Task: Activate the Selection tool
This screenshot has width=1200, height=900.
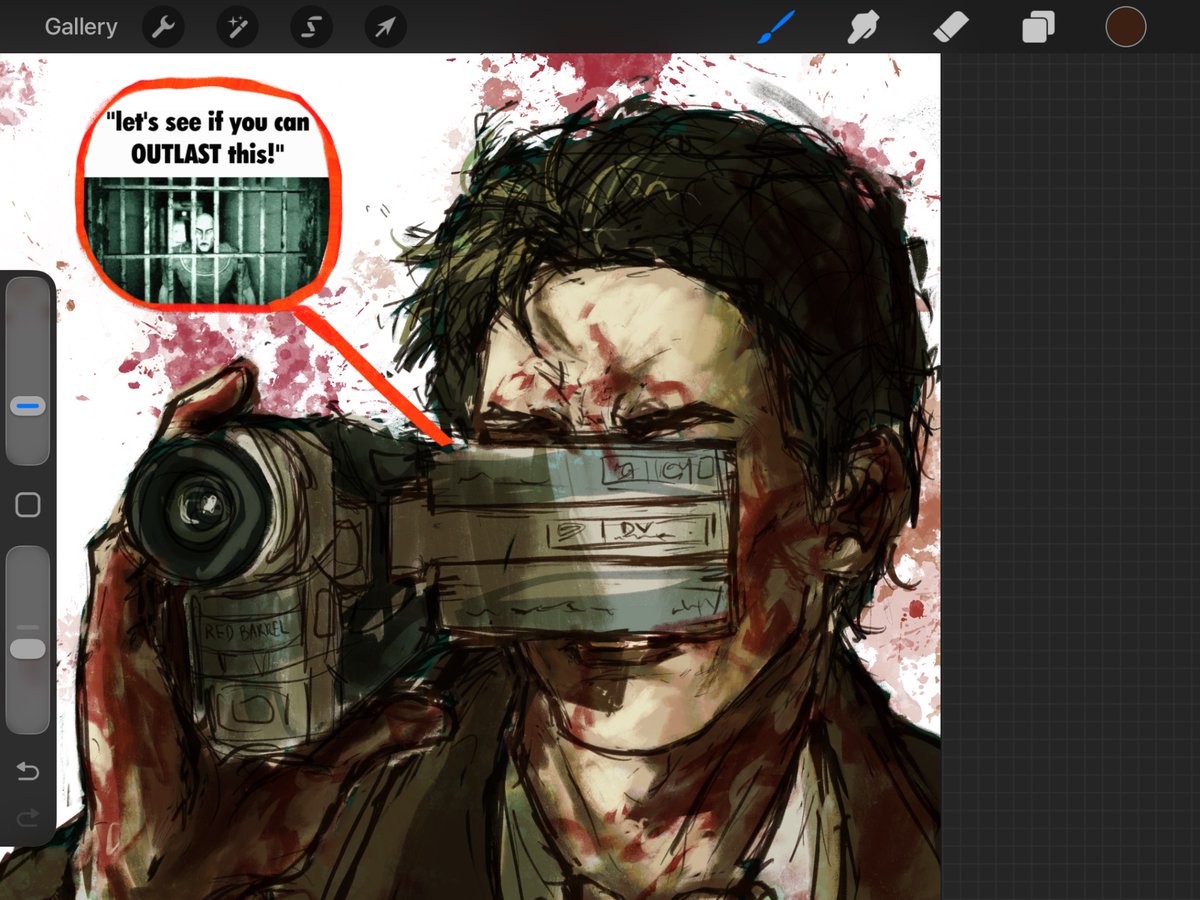Action: (311, 28)
